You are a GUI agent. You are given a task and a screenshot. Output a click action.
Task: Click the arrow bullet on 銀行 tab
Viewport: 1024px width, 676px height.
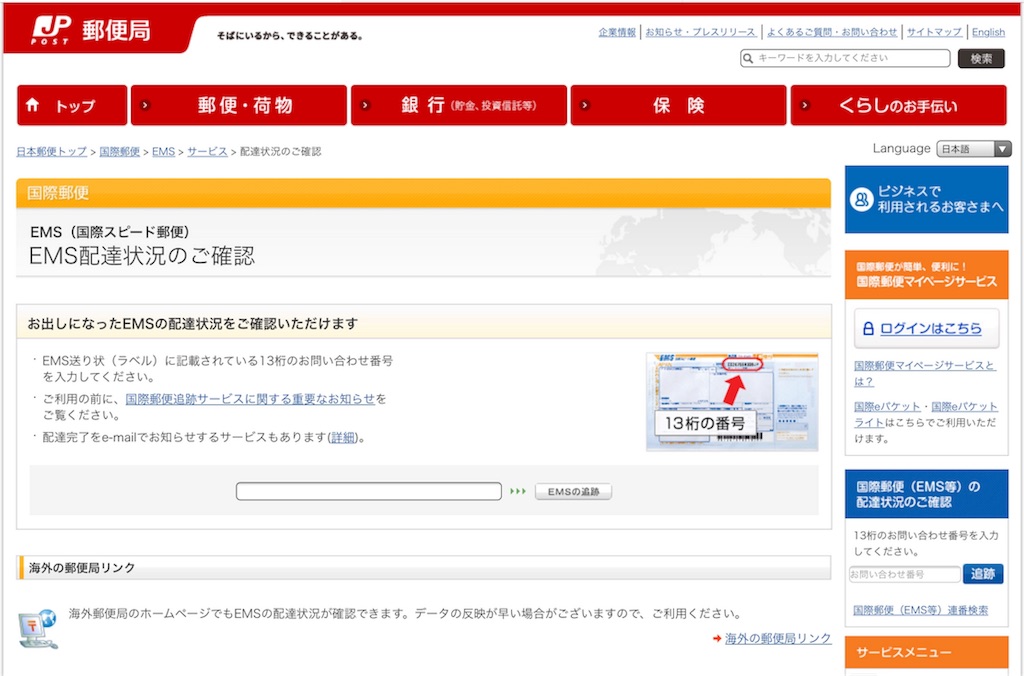(x=365, y=105)
